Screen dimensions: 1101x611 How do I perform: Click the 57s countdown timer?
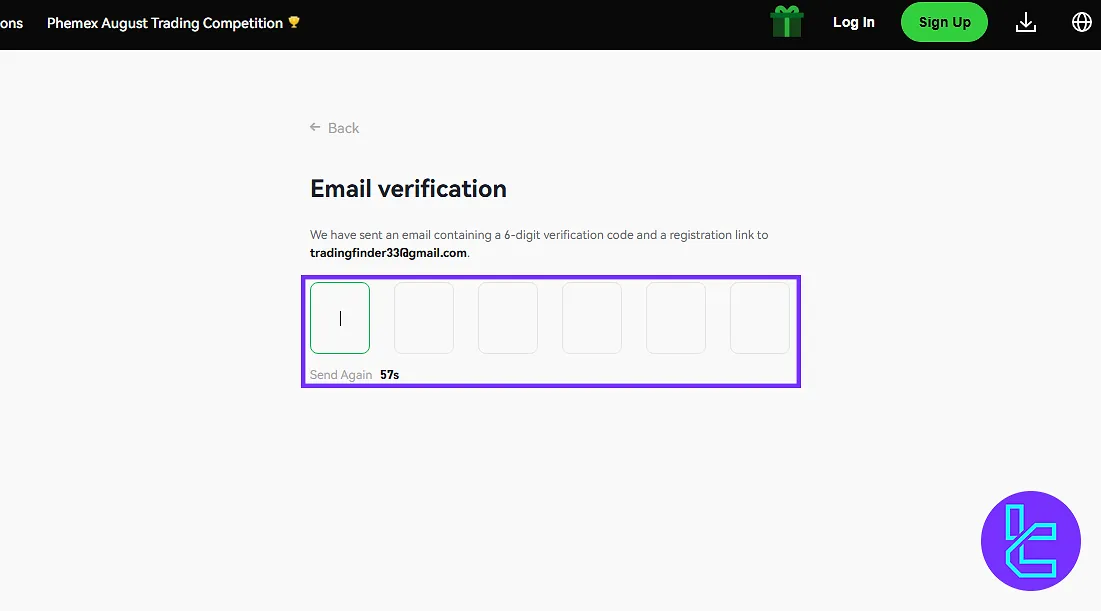[x=390, y=375]
